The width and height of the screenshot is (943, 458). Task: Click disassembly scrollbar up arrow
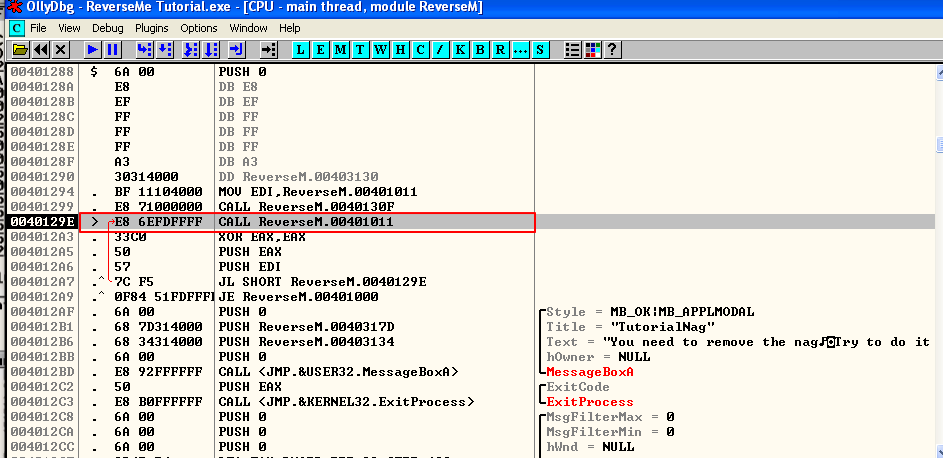[939, 73]
